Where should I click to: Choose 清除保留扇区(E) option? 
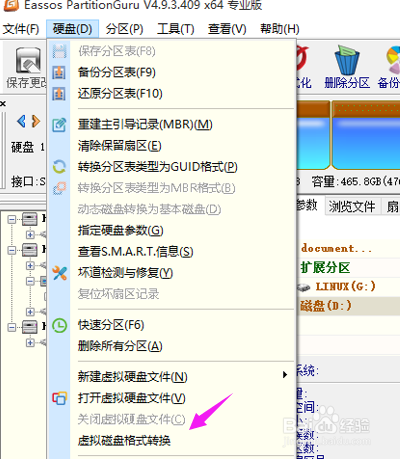coord(119,146)
